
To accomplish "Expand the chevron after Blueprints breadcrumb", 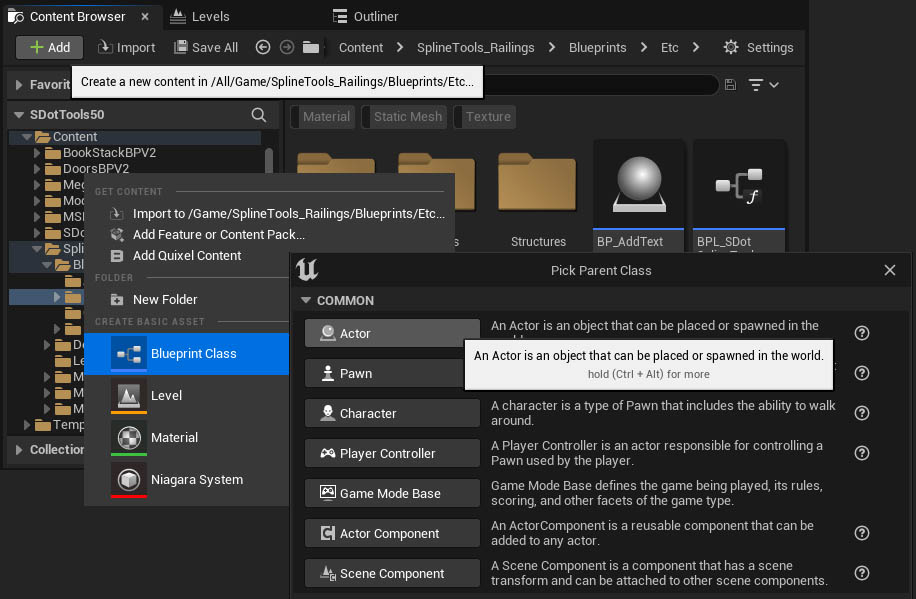I will [x=644, y=47].
